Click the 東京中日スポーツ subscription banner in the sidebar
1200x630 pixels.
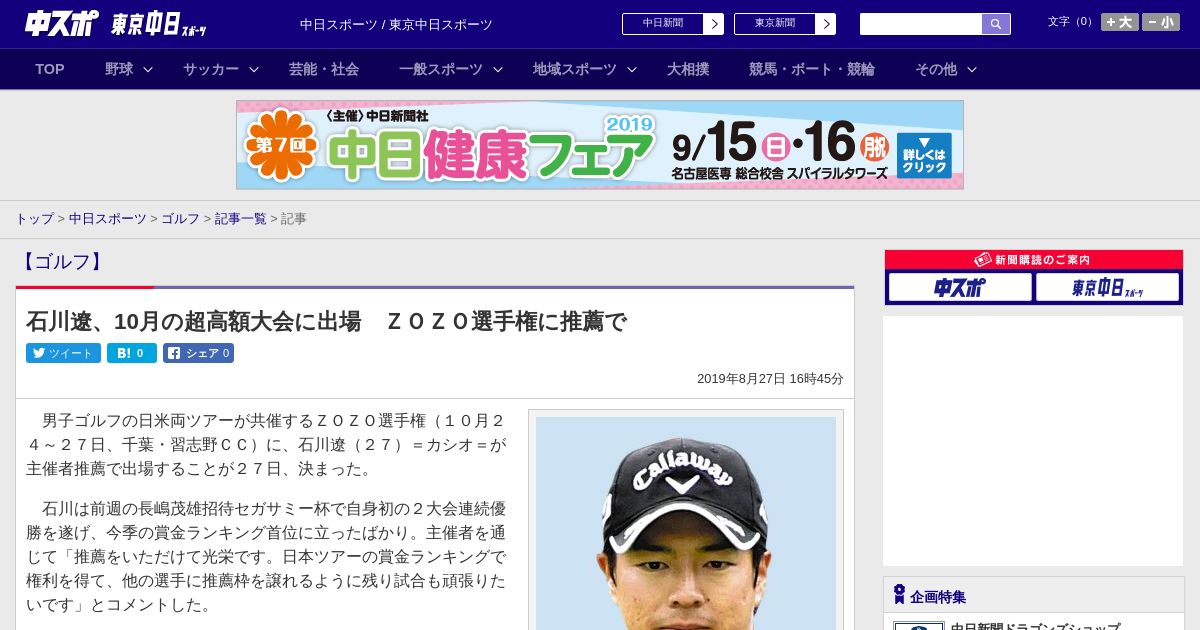[1107, 287]
